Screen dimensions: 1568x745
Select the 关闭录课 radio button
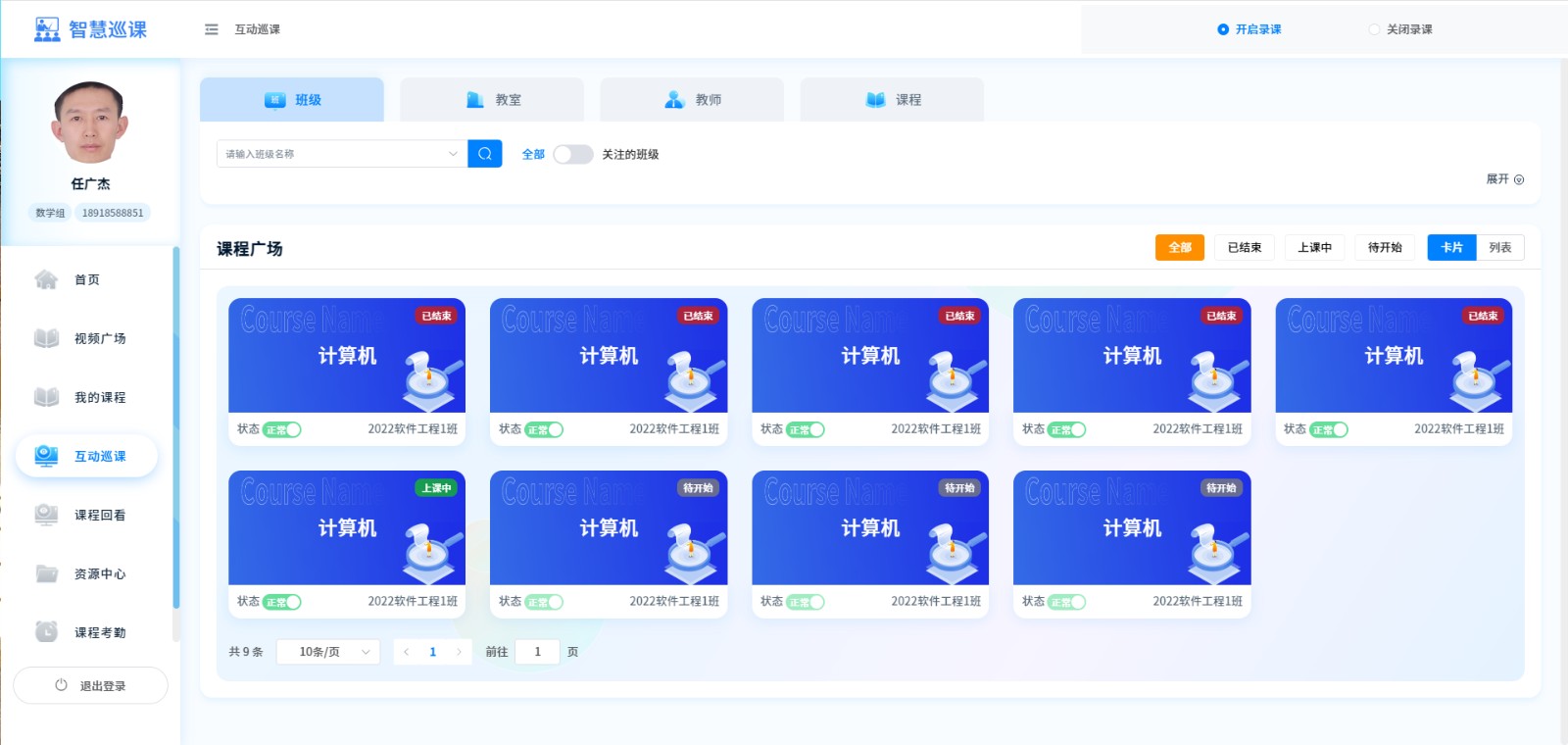(x=1374, y=29)
